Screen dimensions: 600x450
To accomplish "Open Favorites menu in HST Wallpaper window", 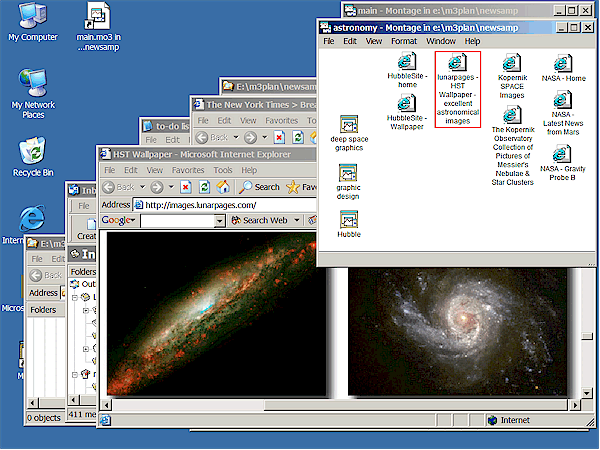I will [x=188, y=170].
